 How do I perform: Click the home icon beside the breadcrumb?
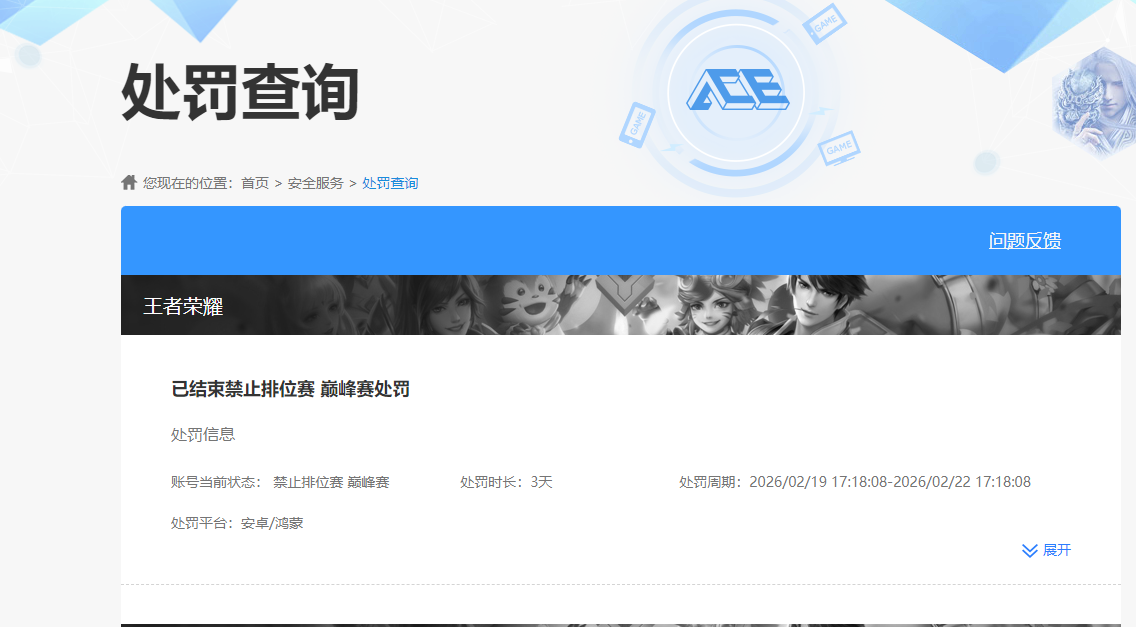[128, 181]
